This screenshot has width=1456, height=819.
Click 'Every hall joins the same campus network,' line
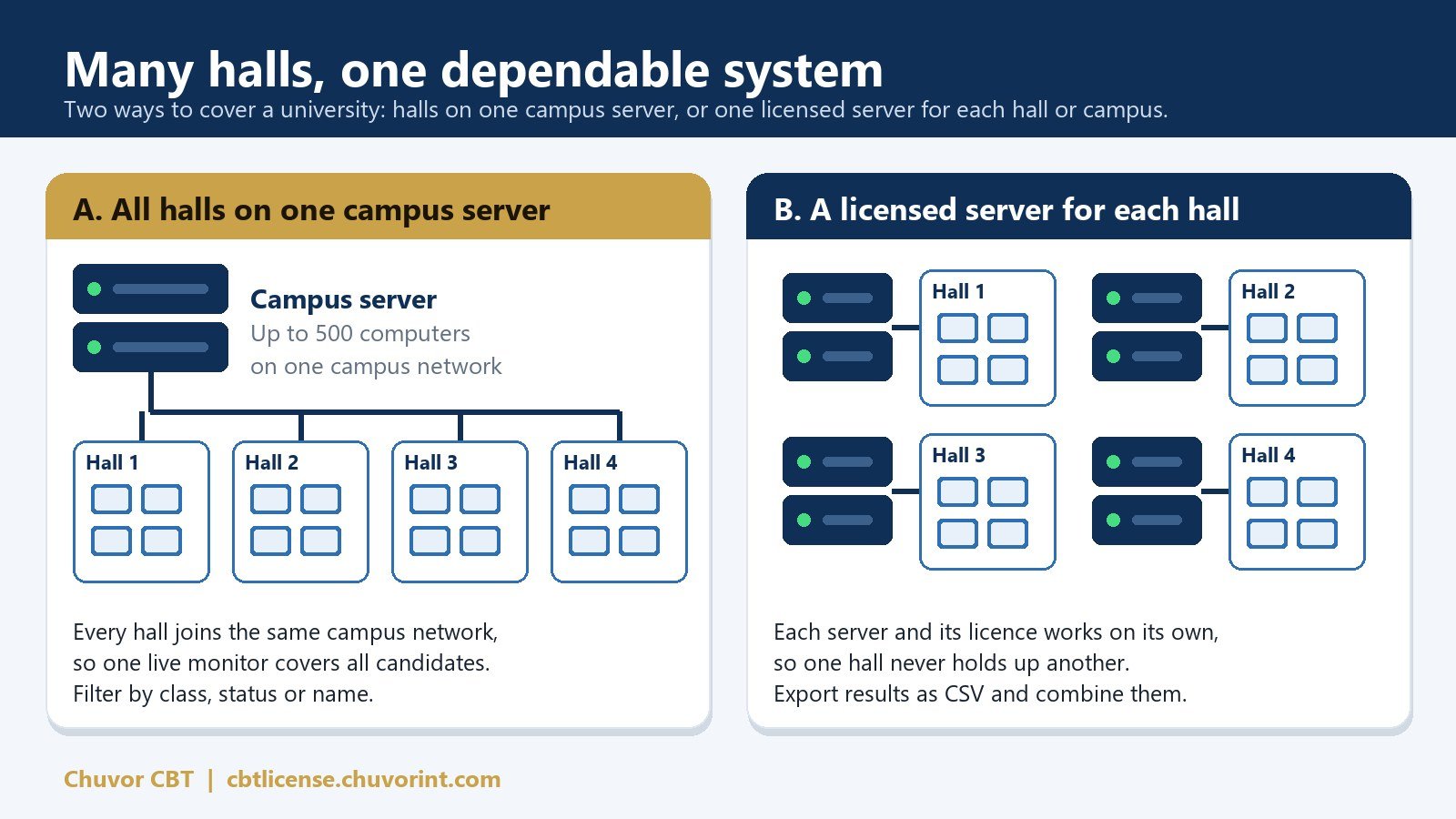click(285, 632)
